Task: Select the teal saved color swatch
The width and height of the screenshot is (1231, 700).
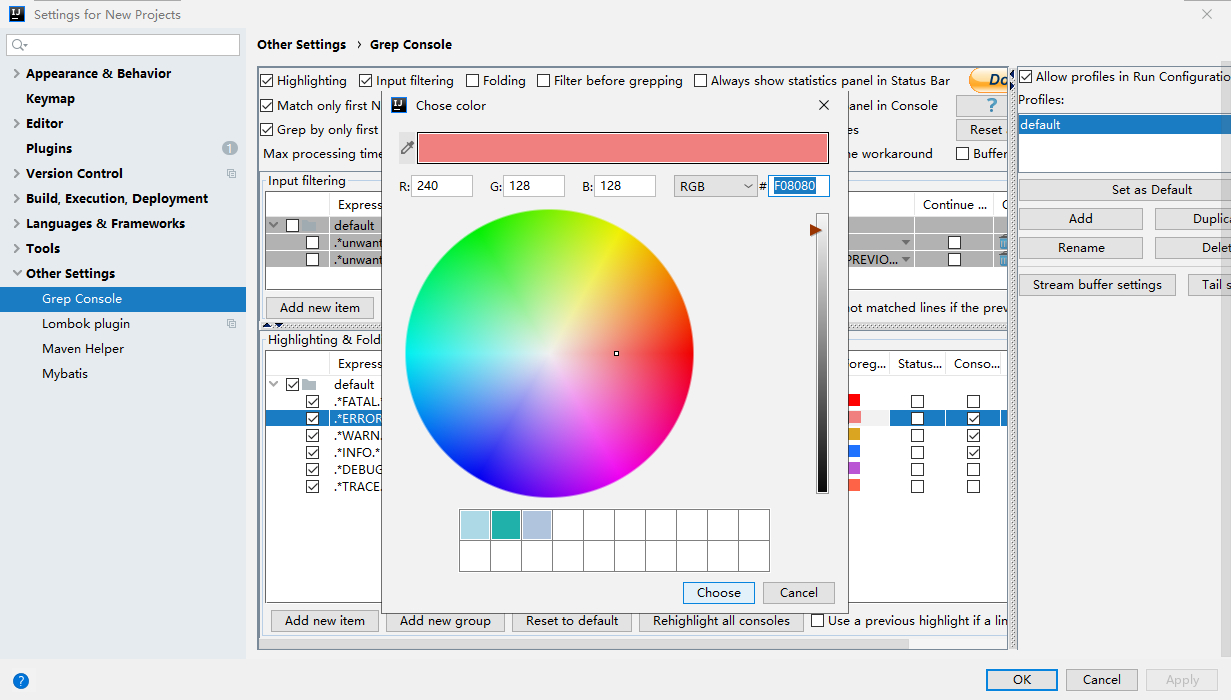Action: tap(506, 525)
